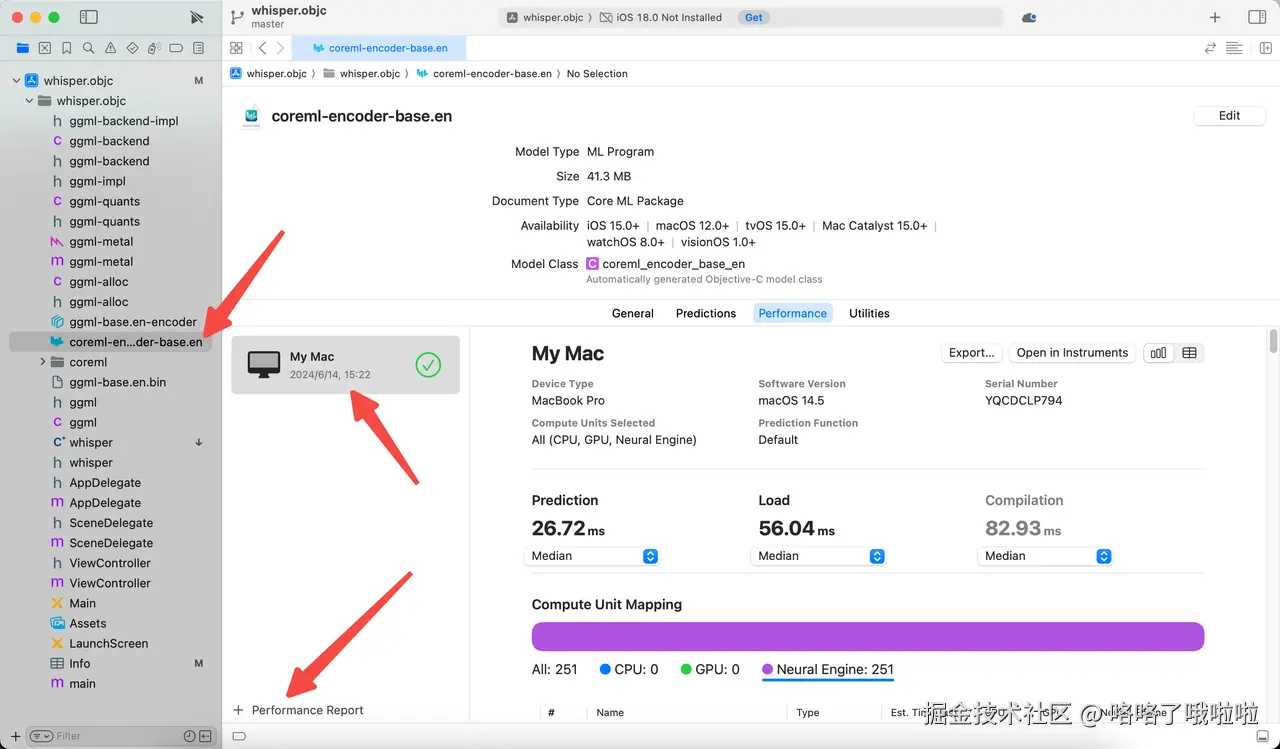Screen dimensions: 1280x749
Task: Switch to the Predictions tab
Action: coord(706,313)
